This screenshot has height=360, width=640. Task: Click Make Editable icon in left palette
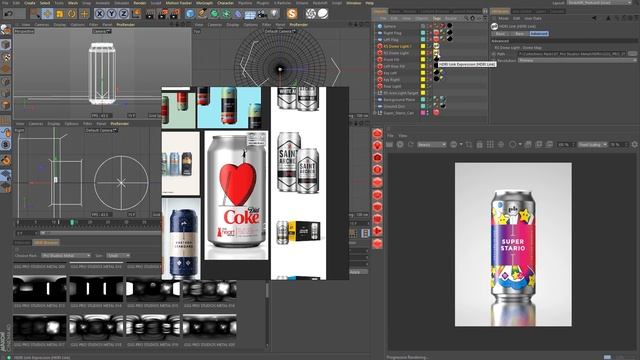(x=5, y=29)
